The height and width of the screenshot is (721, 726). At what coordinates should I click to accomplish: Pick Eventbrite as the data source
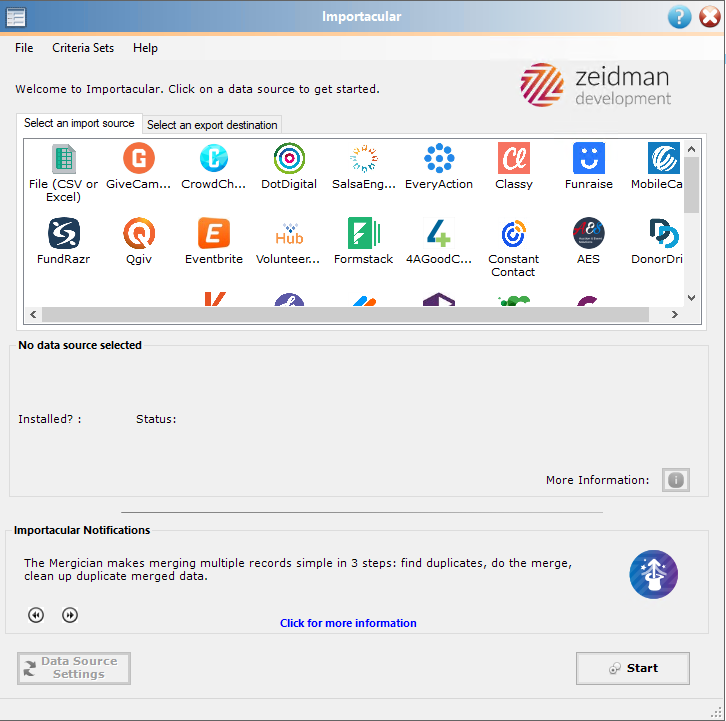click(213, 241)
